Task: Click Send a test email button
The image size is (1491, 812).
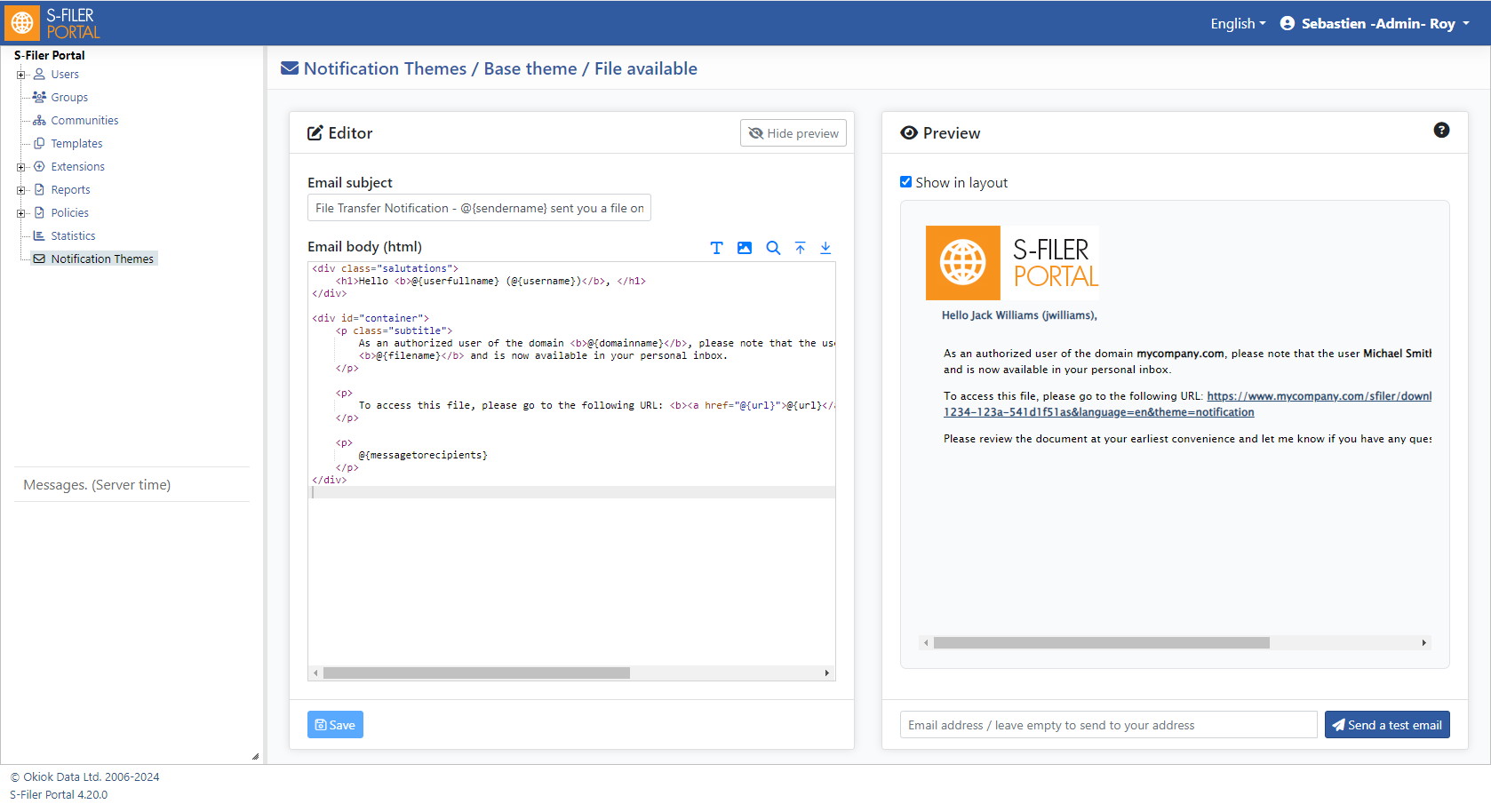Action: coord(1387,725)
